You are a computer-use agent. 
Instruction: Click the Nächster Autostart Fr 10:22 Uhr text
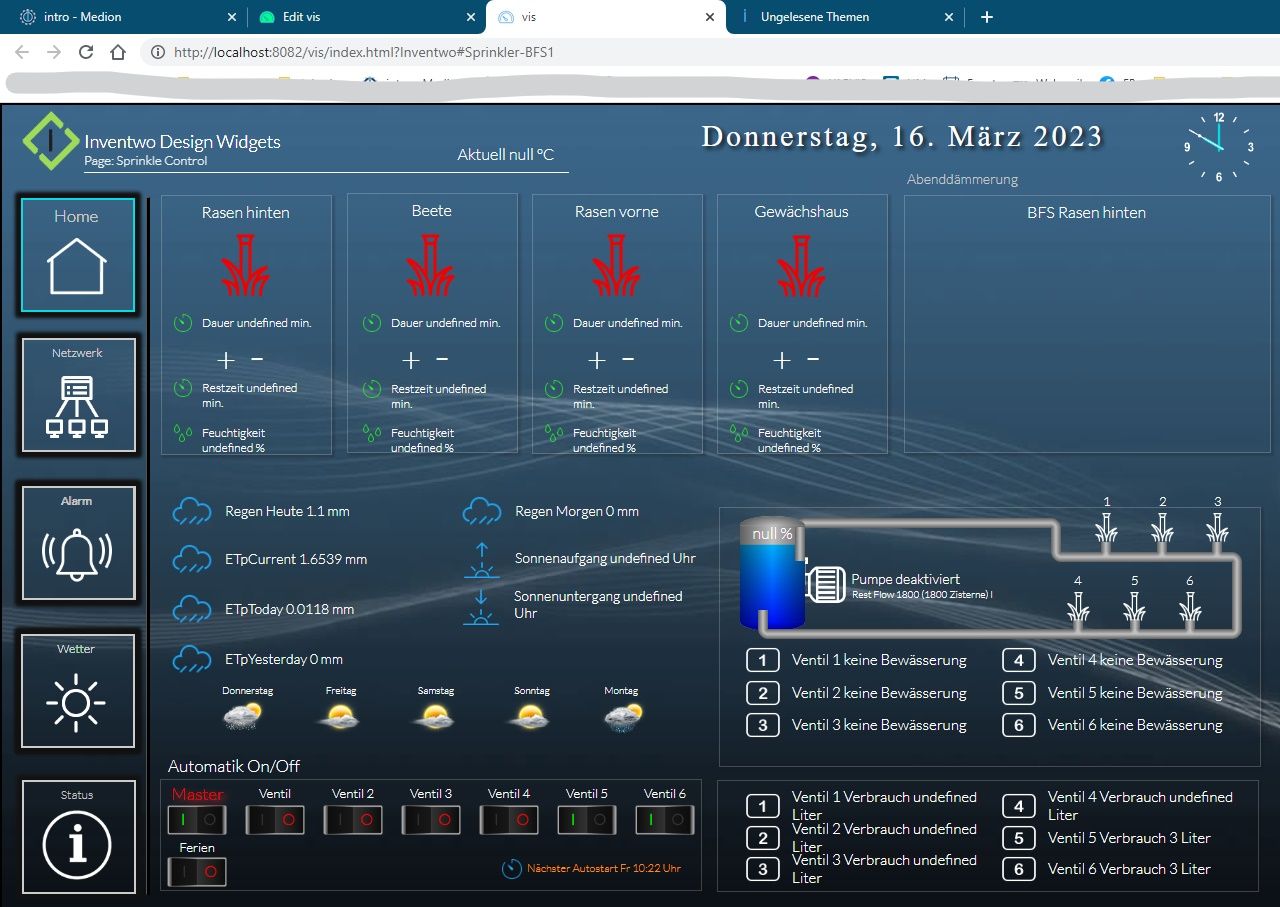[x=604, y=868]
